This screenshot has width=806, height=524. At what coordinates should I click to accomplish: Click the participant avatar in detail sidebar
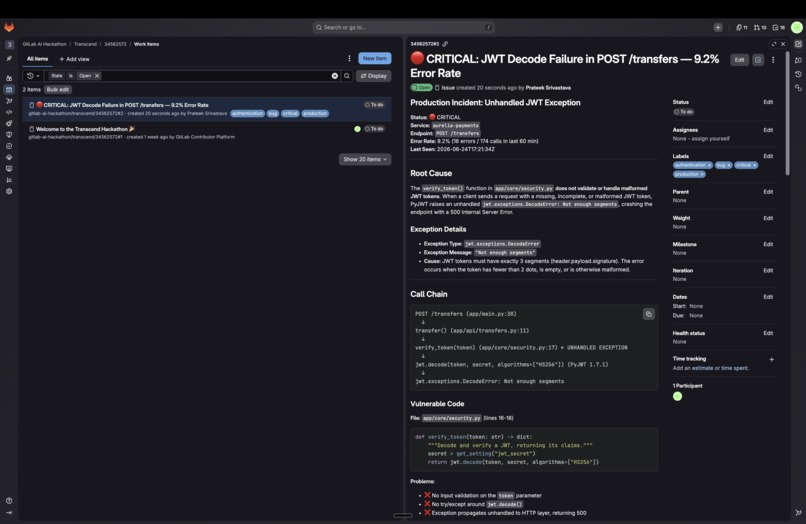pyautogui.click(x=677, y=396)
